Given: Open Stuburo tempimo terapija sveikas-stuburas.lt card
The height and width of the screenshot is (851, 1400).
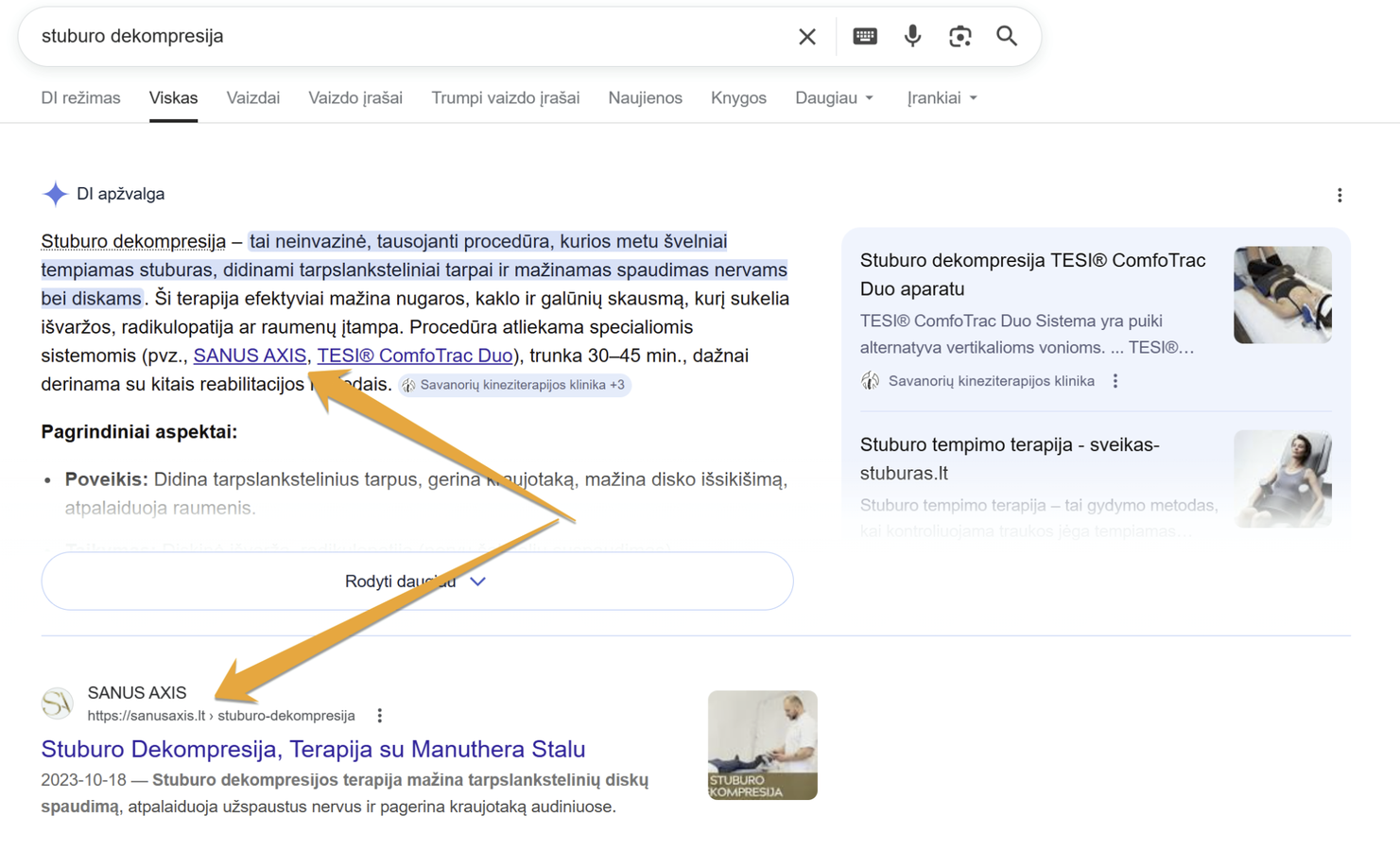Looking at the screenshot, I should (x=1010, y=459).
